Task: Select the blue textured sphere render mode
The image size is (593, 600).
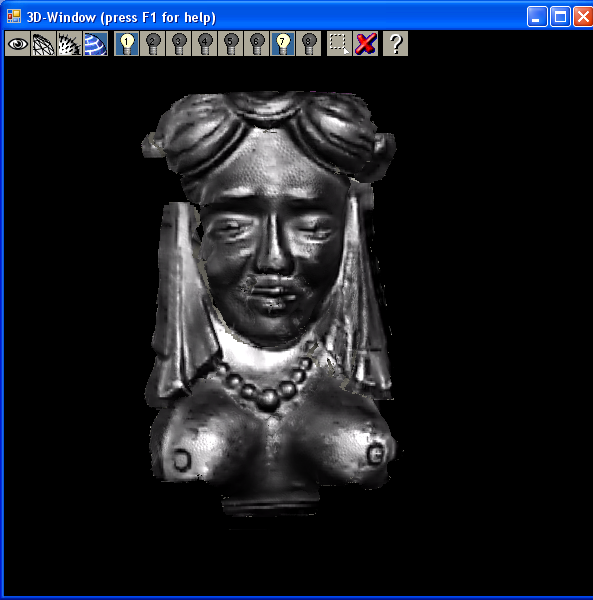Action: (95, 44)
